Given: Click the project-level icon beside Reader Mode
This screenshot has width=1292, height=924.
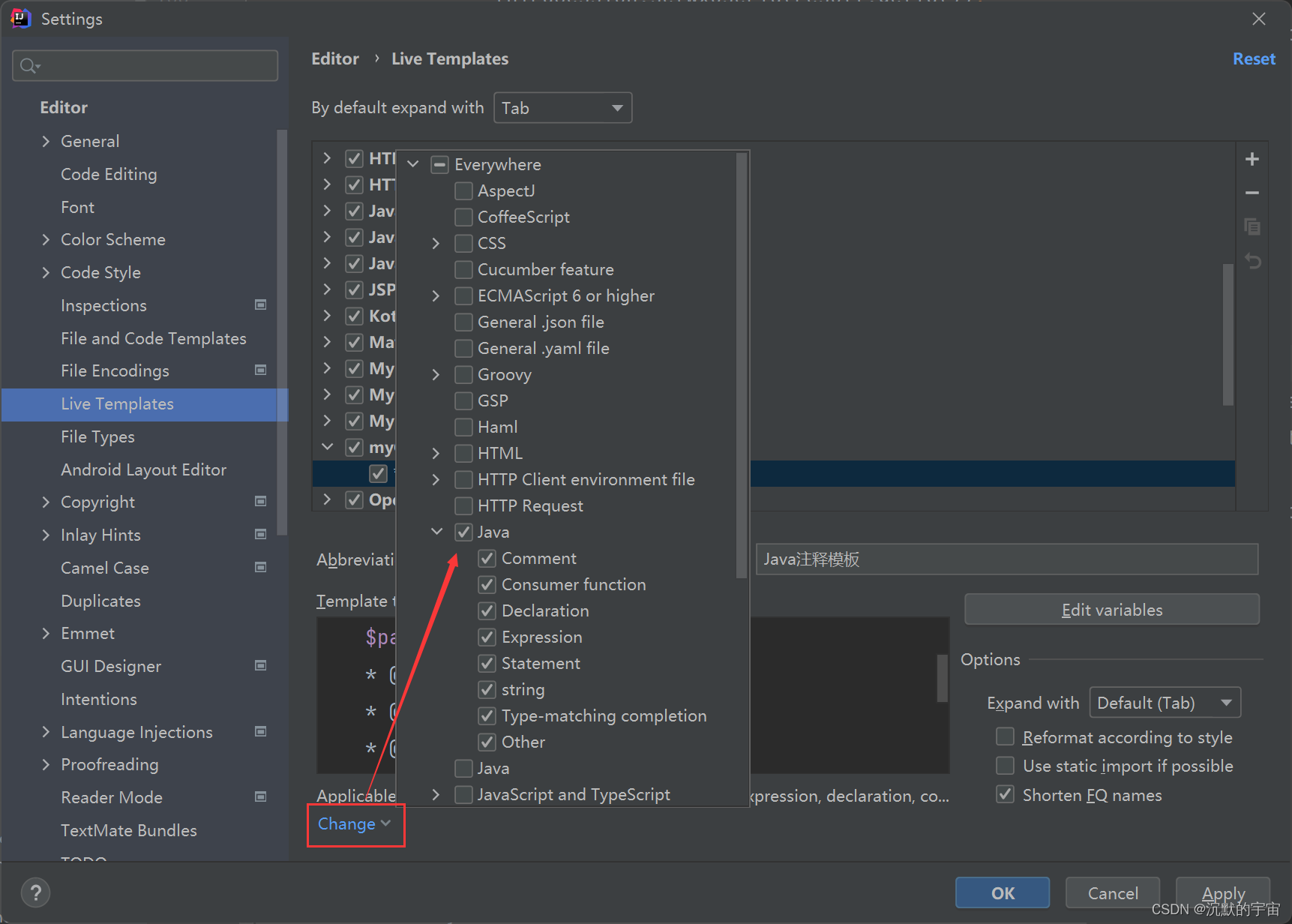Looking at the screenshot, I should [261, 796].
